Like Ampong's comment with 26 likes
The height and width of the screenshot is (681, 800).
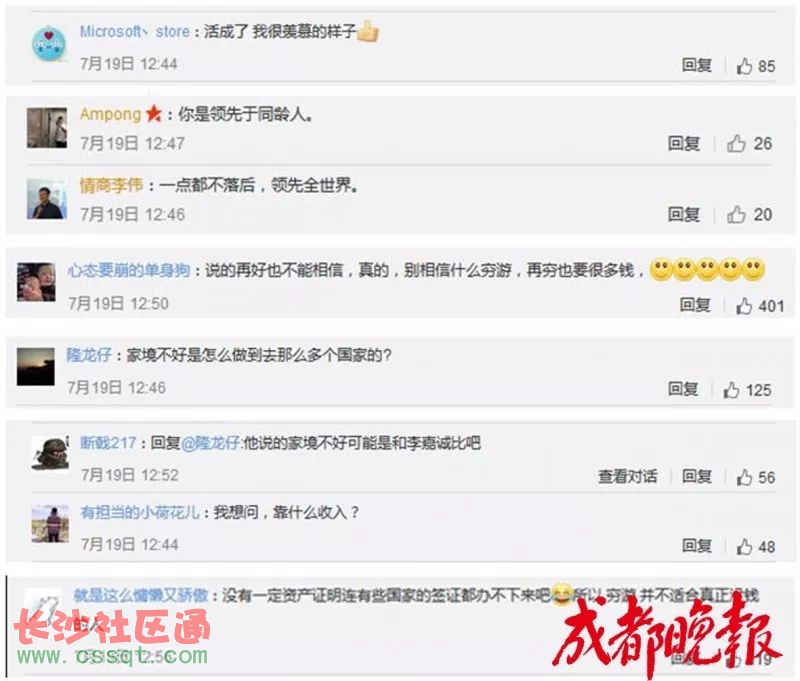pyautogui.click(x=749, y=144)
